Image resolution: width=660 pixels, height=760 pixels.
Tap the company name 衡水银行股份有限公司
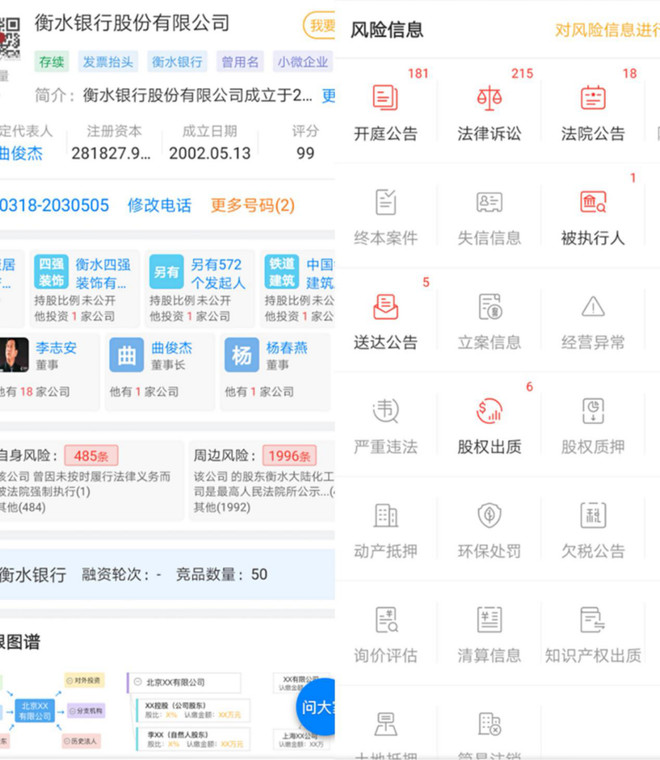pyautogui.click(x=132, y=23)
